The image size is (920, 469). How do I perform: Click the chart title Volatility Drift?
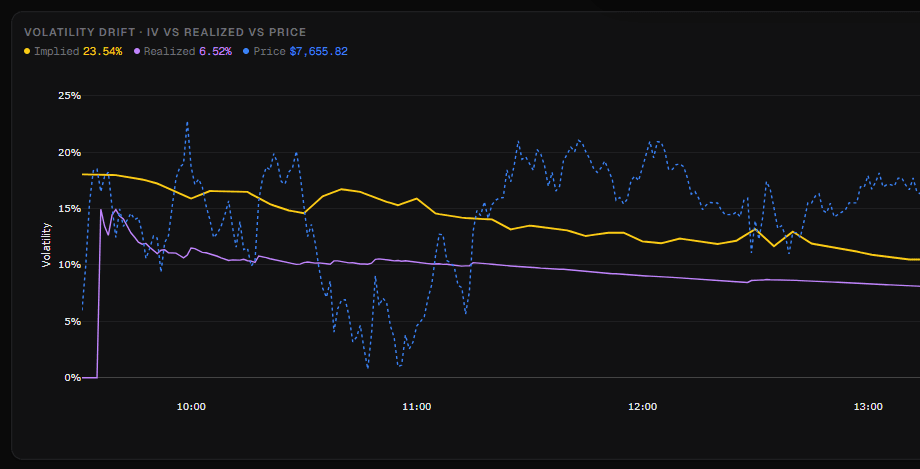coord(165,32)
